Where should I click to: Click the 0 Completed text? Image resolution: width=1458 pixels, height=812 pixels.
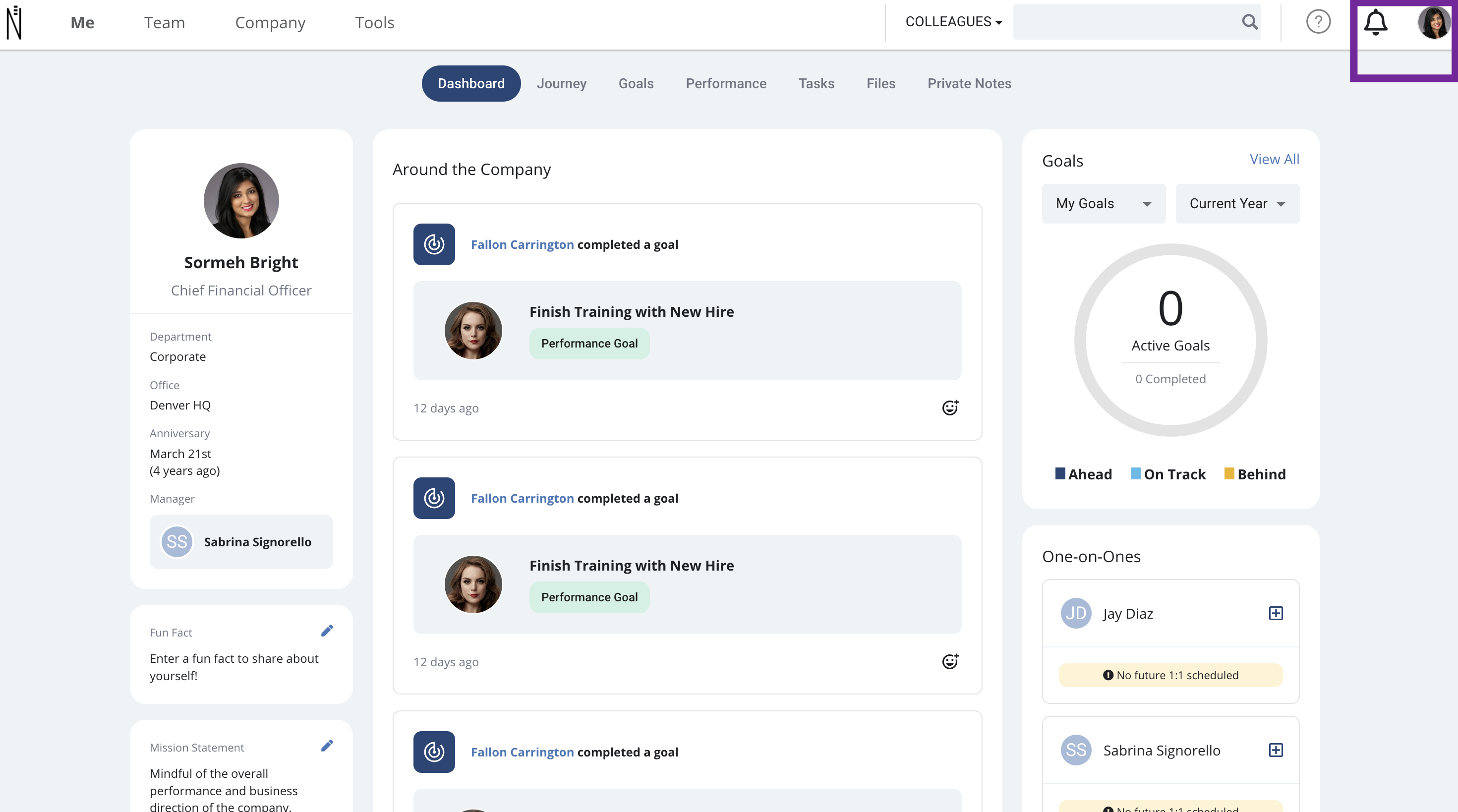tap(1170, 379)
